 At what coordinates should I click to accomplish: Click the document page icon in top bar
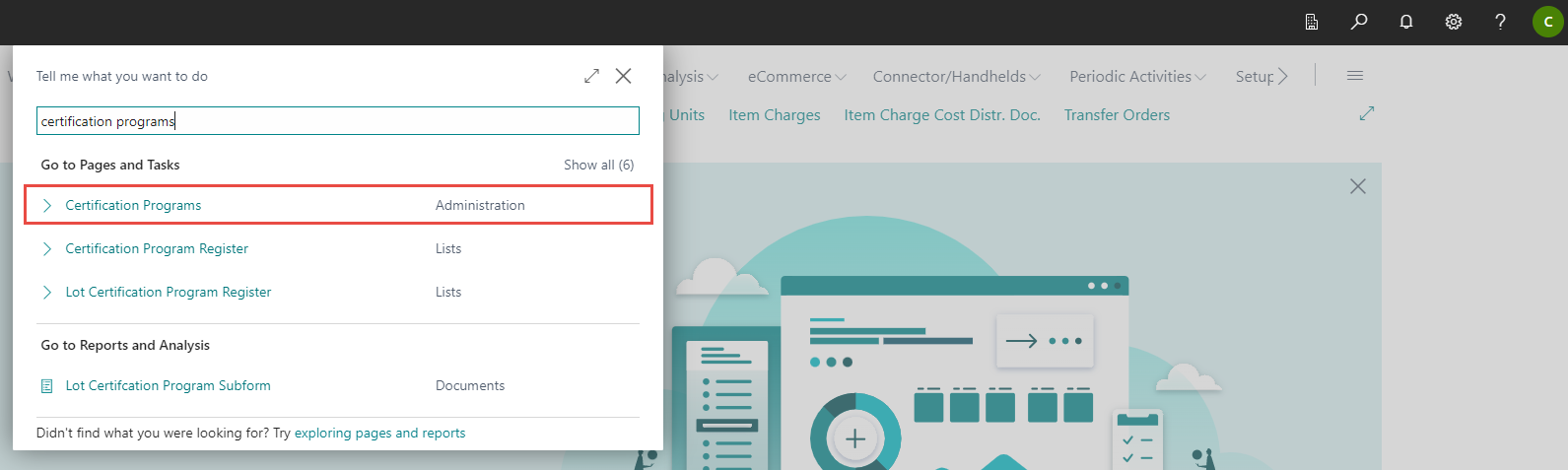click(1312, 22)
